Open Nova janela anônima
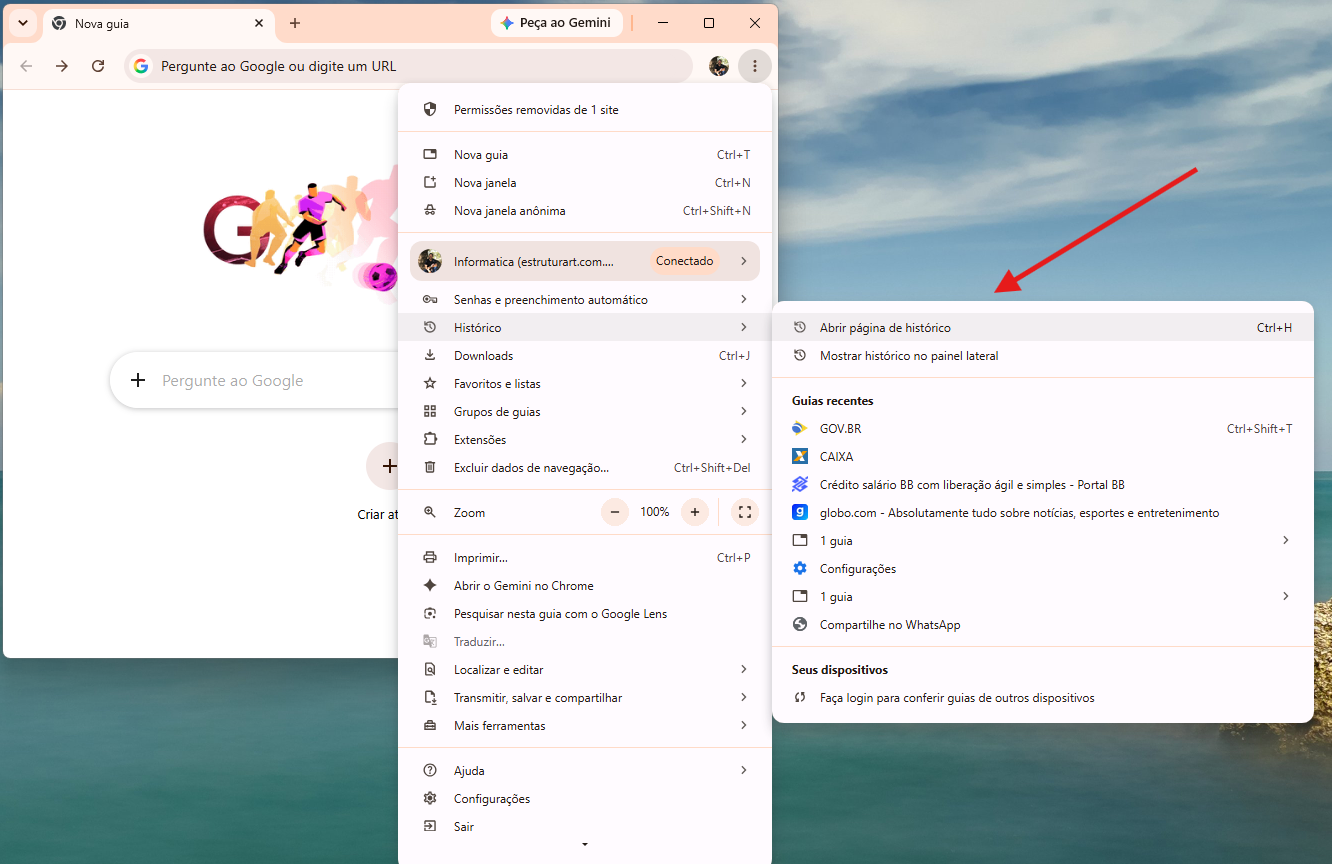The height and width of the screenshot is (864, 1332). [585, 211]
